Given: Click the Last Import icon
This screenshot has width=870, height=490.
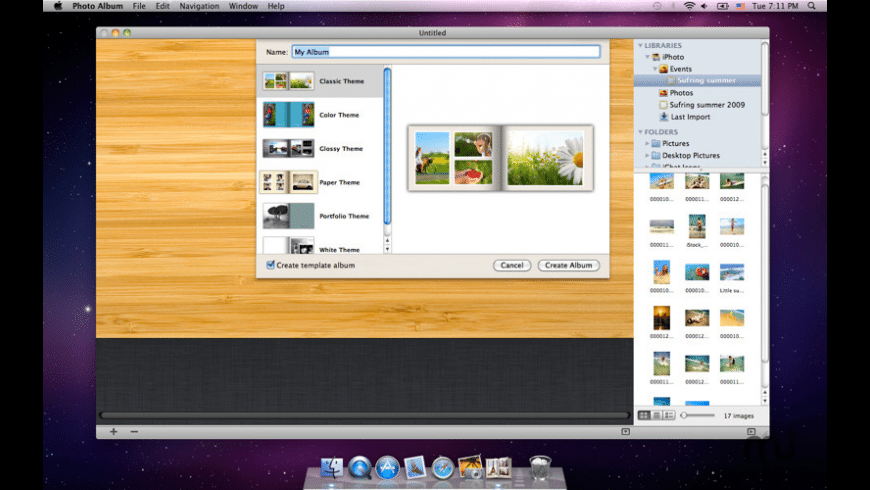Looking at the screenshot, I should click(x=664, y=117).
